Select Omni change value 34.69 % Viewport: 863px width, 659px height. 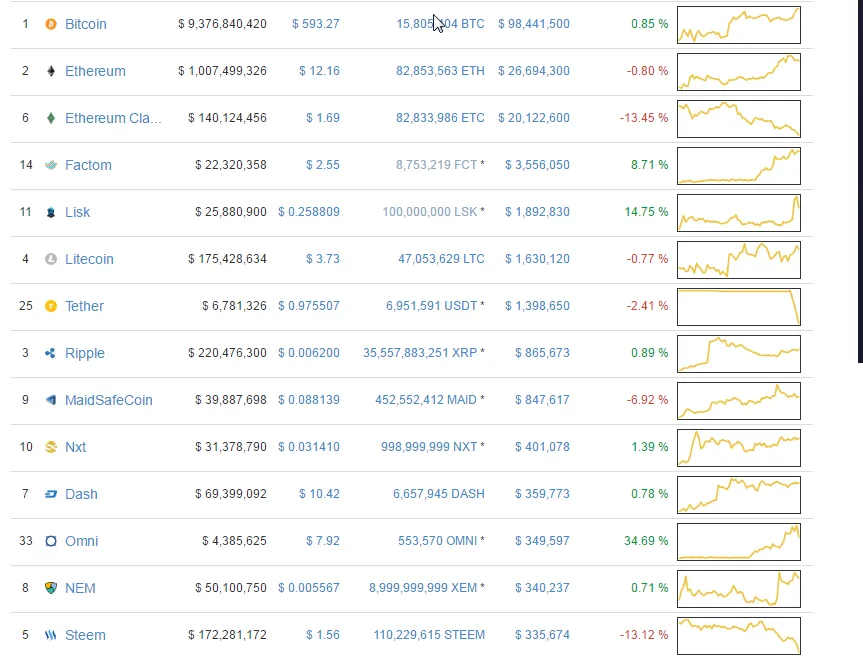646,541
